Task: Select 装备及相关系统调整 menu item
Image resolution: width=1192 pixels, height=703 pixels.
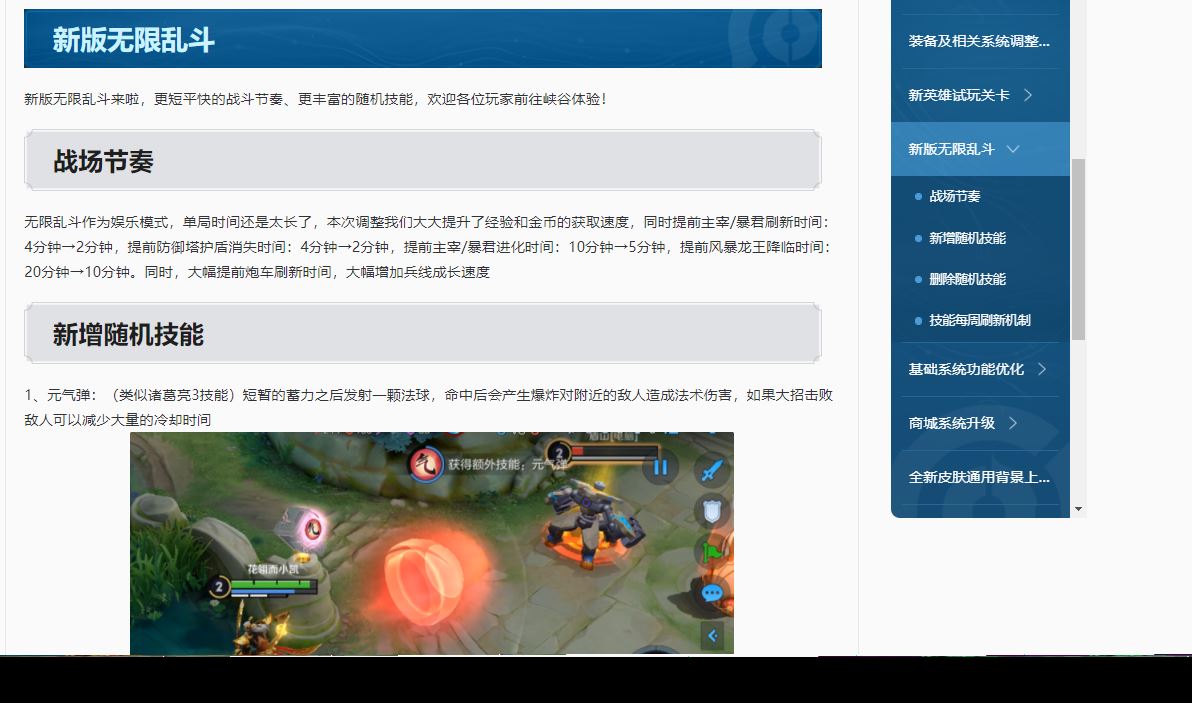Action: coord(978,41)
